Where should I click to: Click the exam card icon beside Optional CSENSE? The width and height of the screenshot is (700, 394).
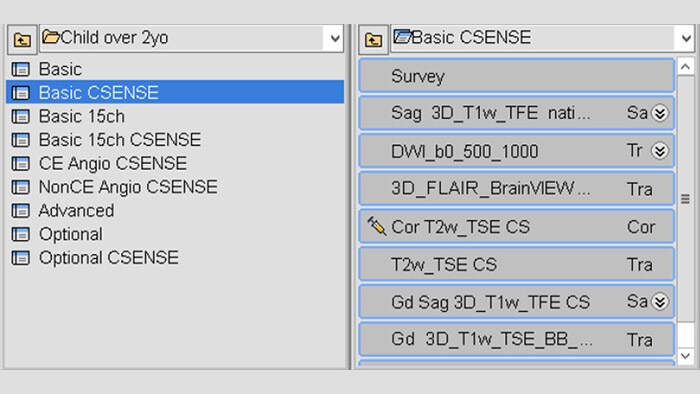coord(21,258)
